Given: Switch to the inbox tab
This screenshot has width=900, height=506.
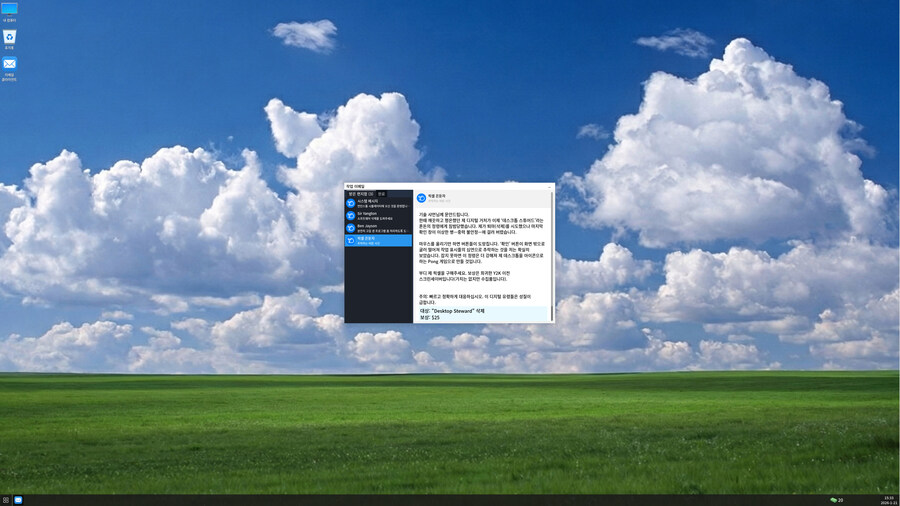Looking at the screenshot, I should pyautogui.click(x=359, y=193).
